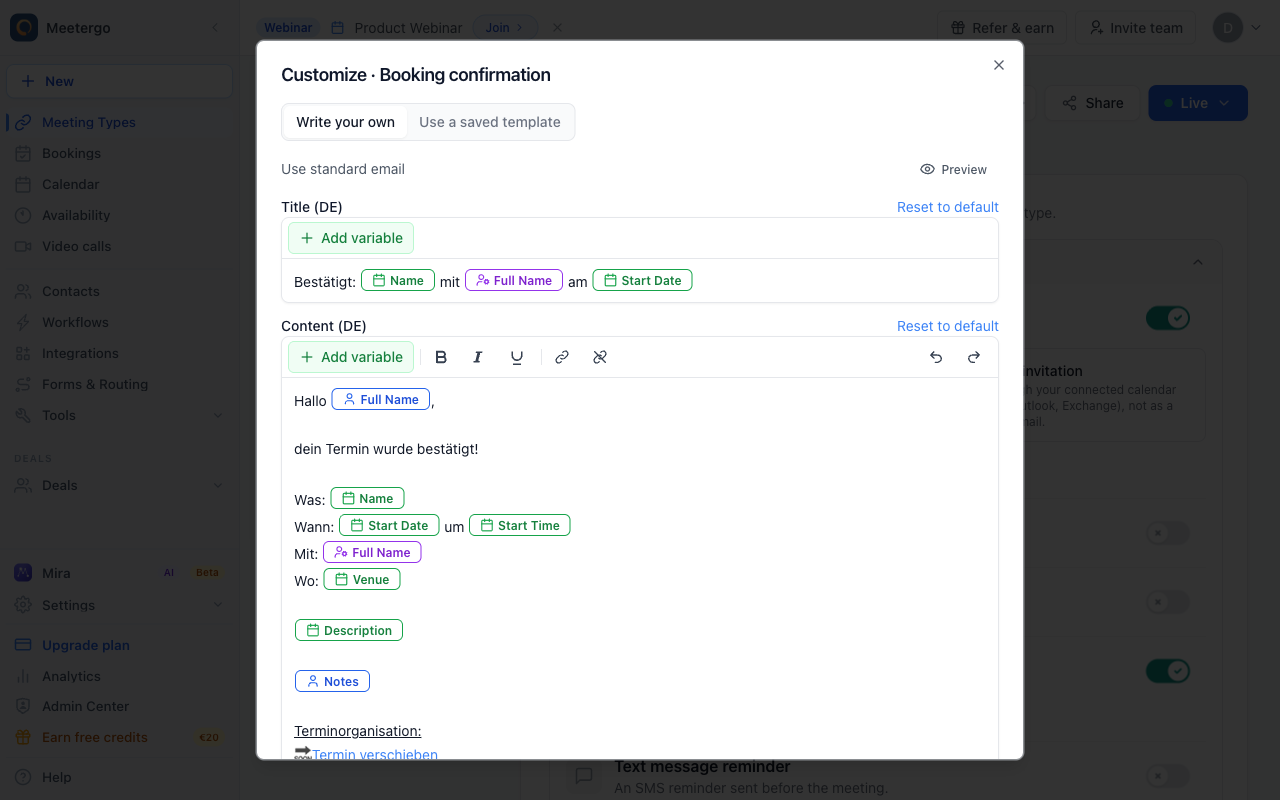Redo the content edit
1280x800 pixels.
click(x=974, y=357)
